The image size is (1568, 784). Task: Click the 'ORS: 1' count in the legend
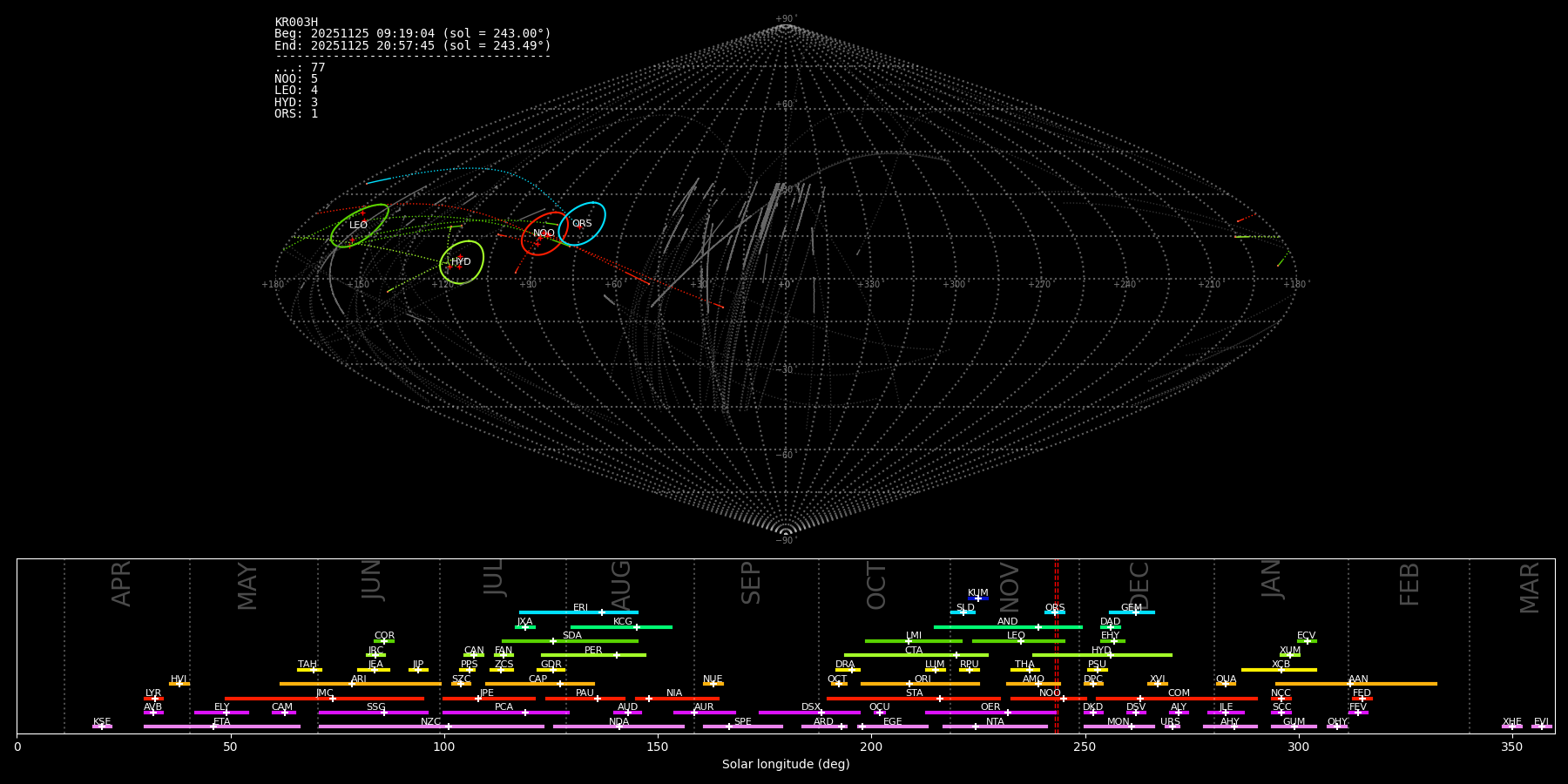click(x=296, y=113)
